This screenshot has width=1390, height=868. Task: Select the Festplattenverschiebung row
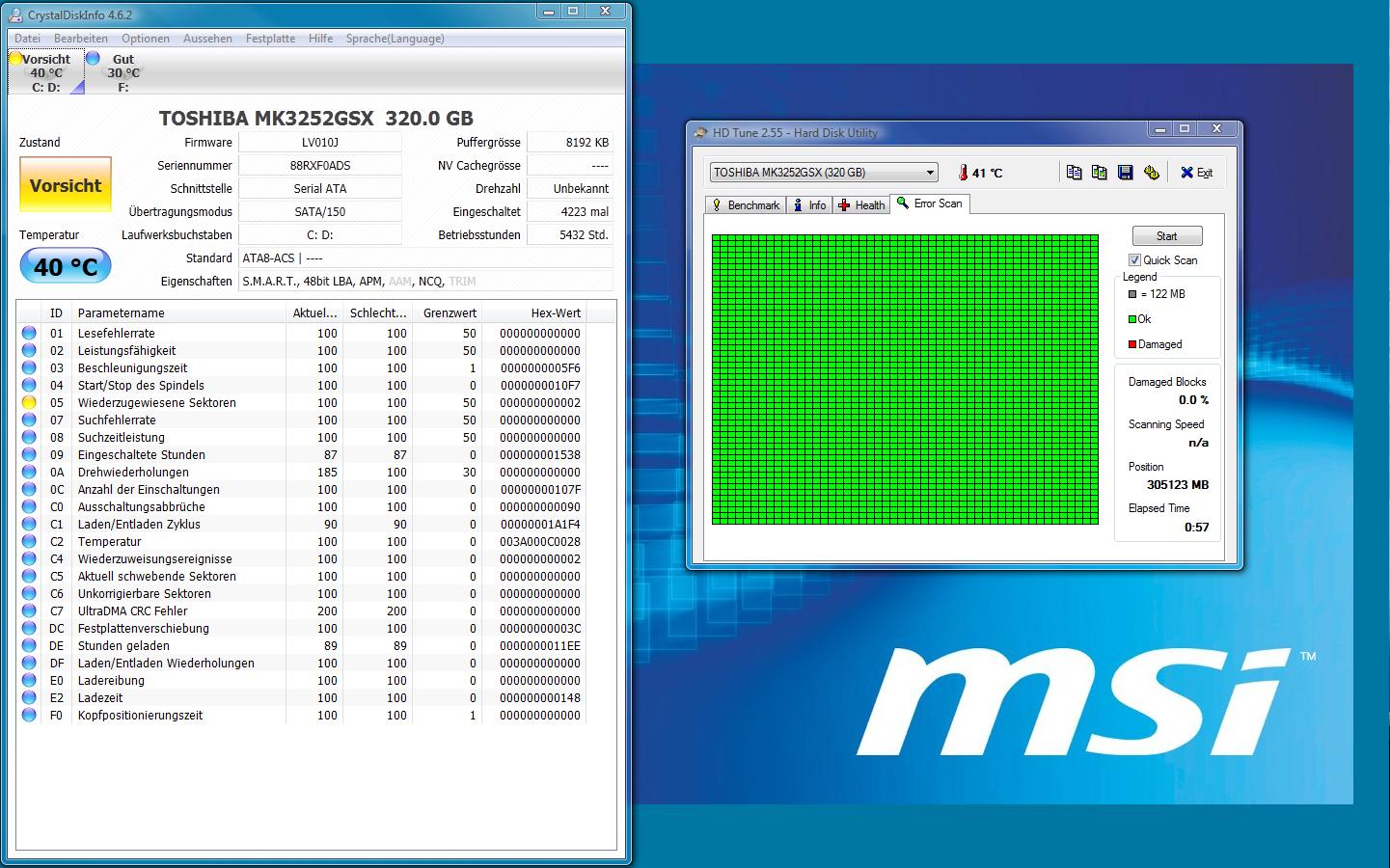(301, 628)
